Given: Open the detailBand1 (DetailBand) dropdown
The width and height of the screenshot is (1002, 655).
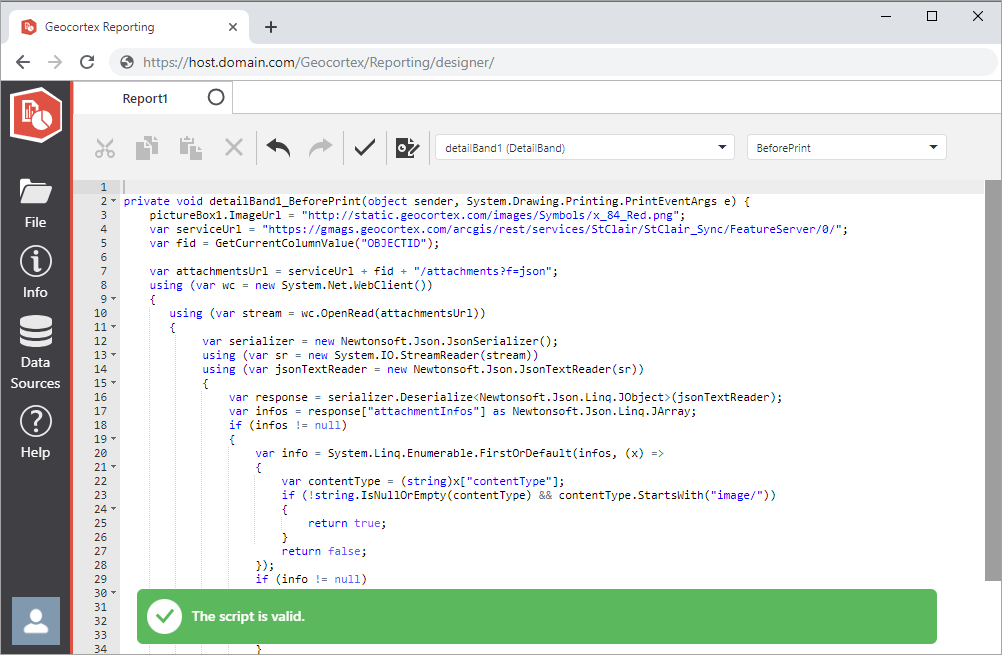Looking at the screenshot, I should point(584,146).
